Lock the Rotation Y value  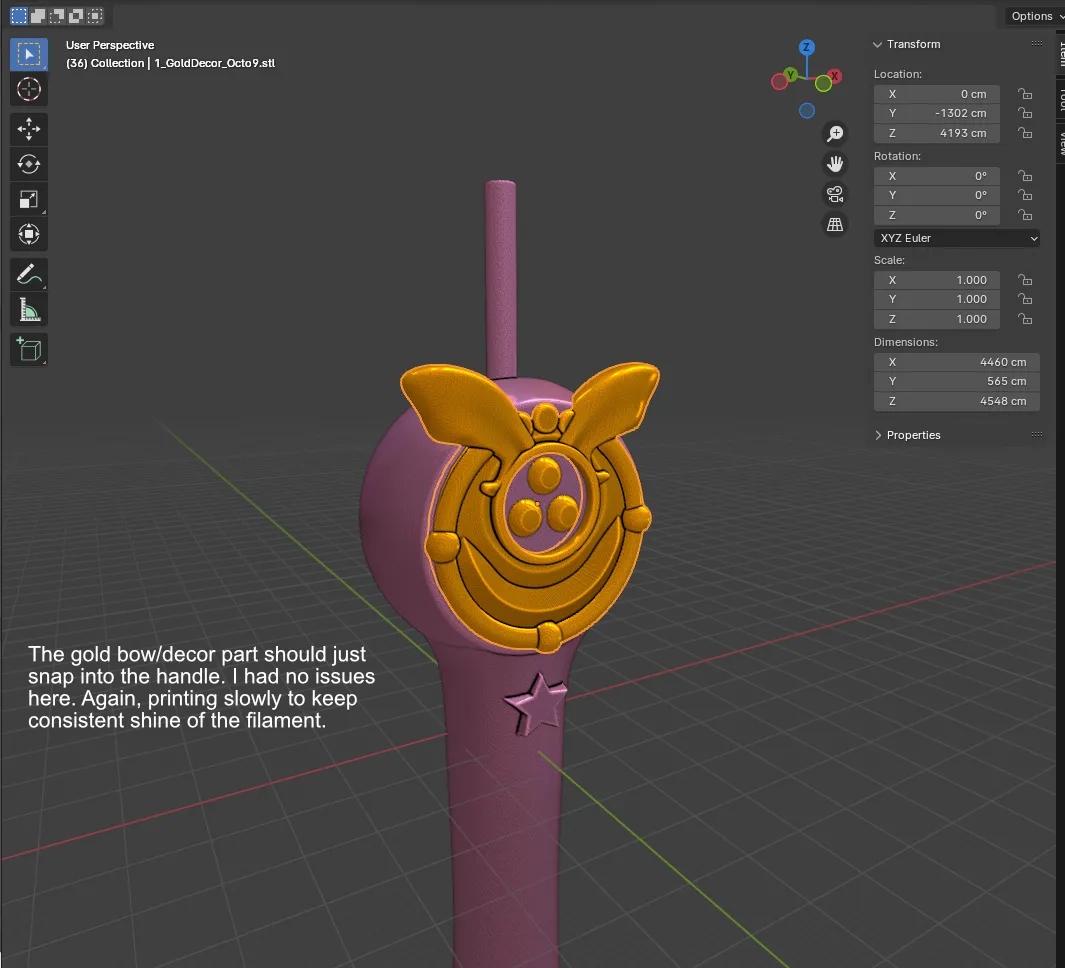[1025, 195]
